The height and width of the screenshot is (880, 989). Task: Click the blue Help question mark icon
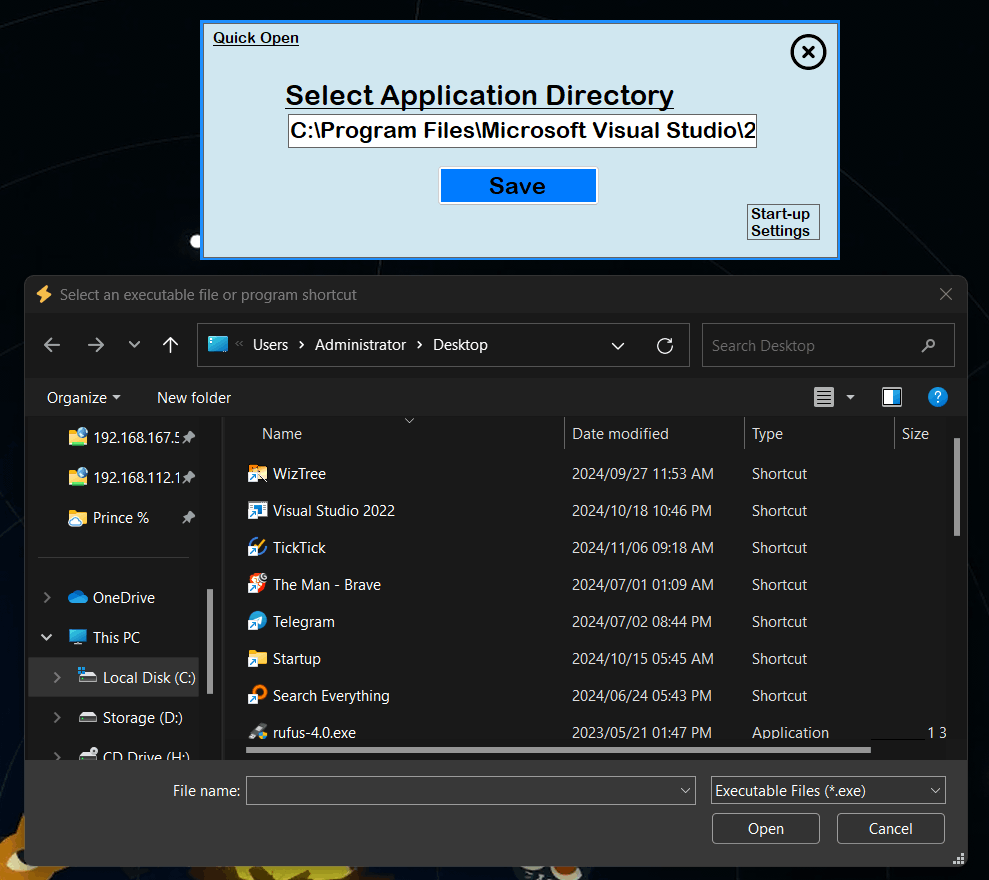[x=937, y=398]
